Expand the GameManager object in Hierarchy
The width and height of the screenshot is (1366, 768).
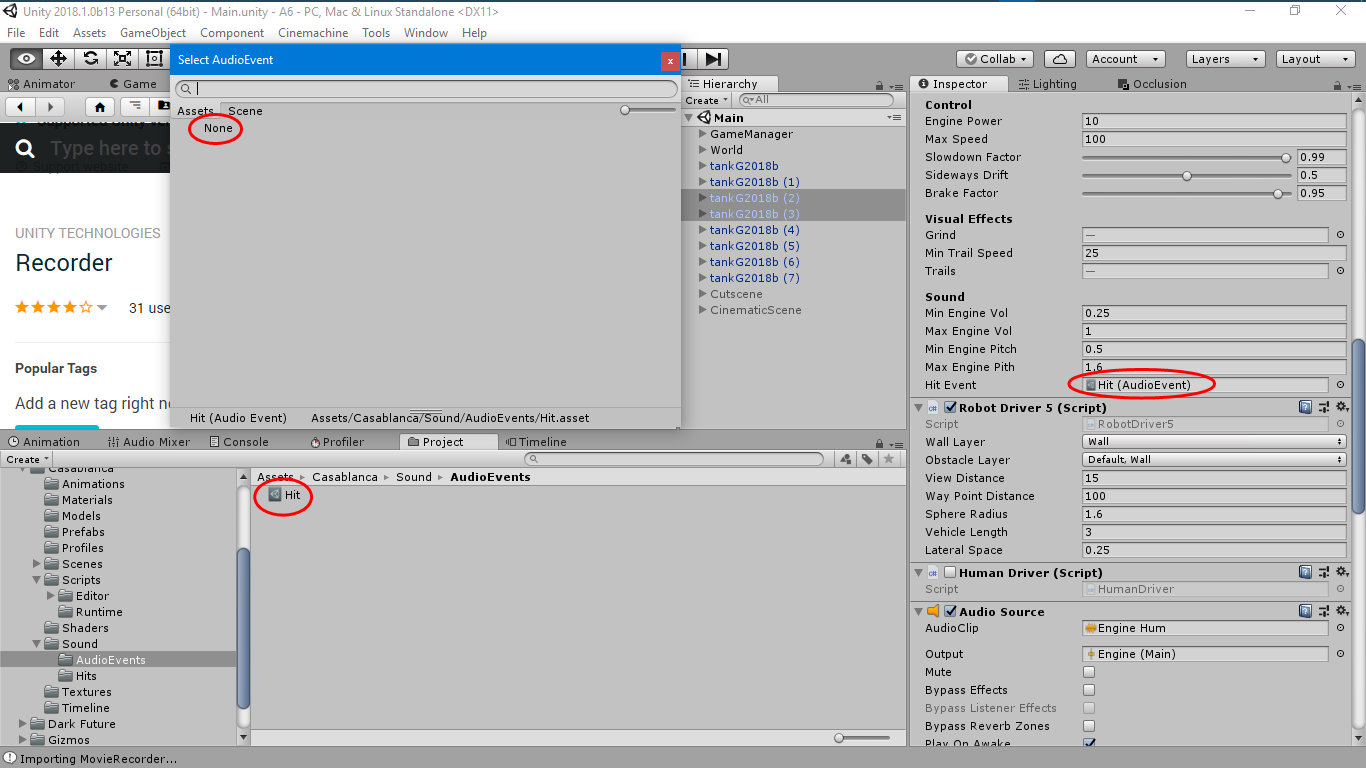703,134
